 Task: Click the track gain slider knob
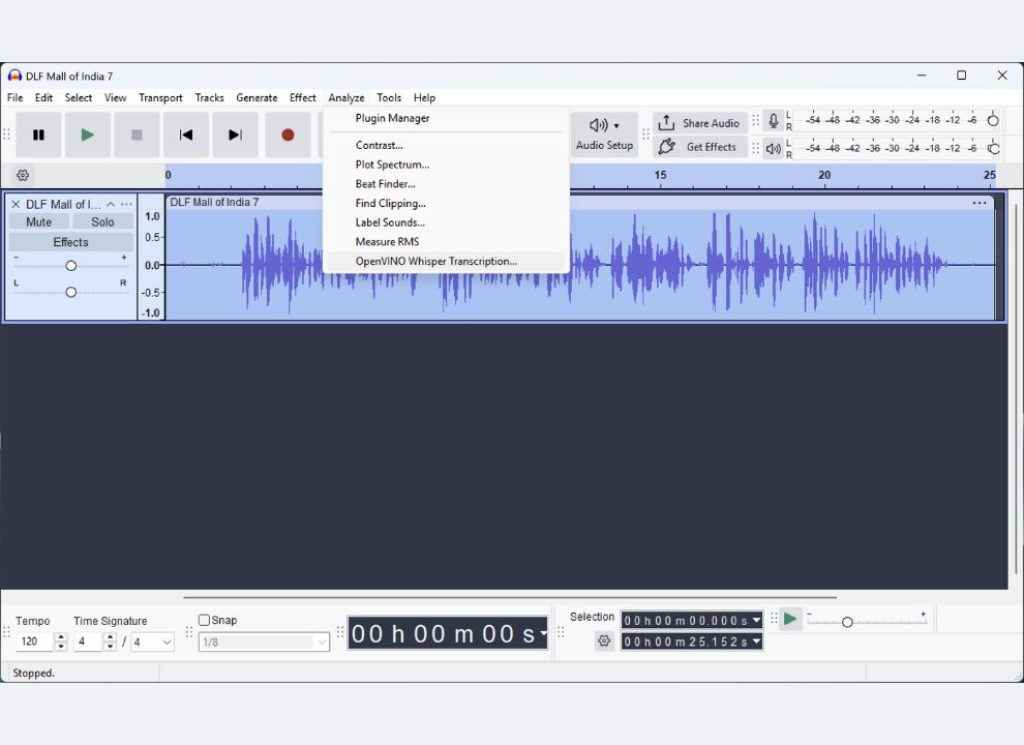point(71,266)
